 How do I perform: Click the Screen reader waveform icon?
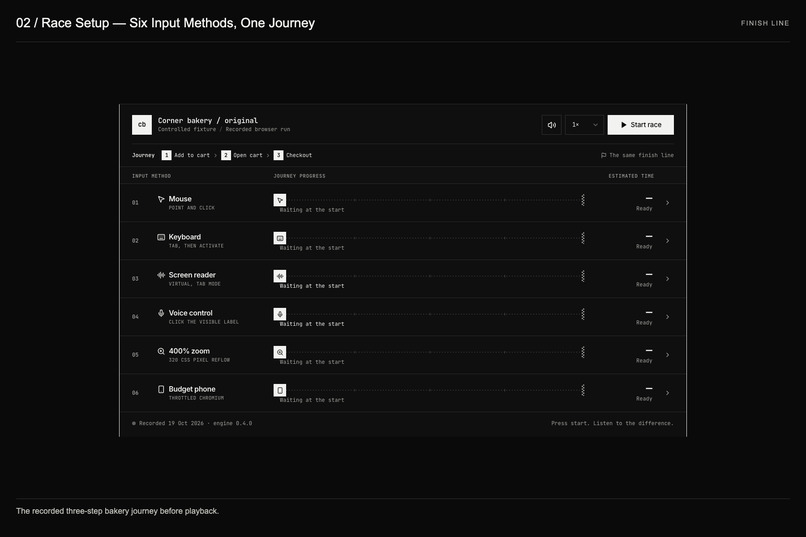tap(161, 275)
